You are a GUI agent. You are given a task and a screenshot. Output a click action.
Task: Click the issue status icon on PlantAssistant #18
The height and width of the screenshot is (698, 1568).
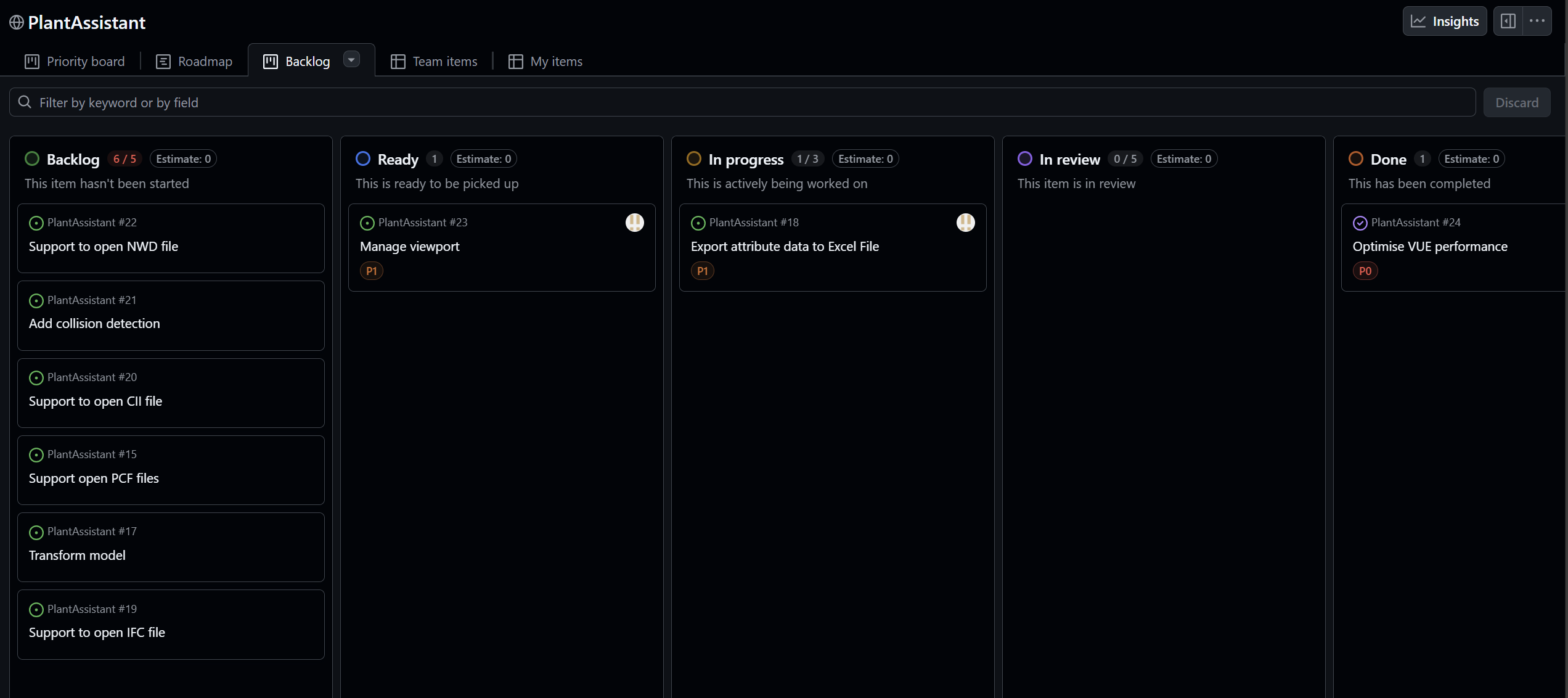pyautogui.click(x=698, y=223)
